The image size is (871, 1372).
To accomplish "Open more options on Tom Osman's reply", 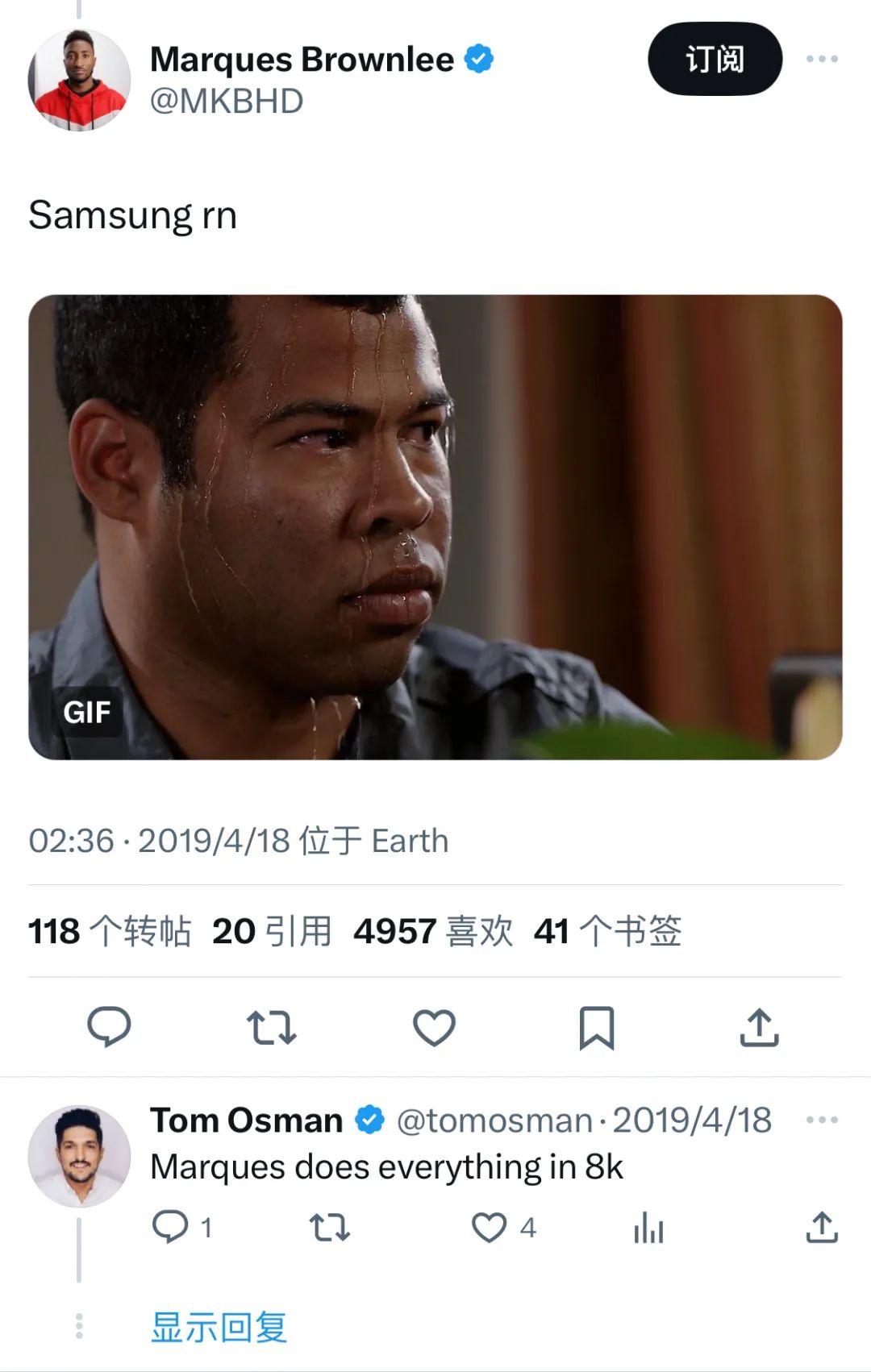I will [x=822, y=1120].
